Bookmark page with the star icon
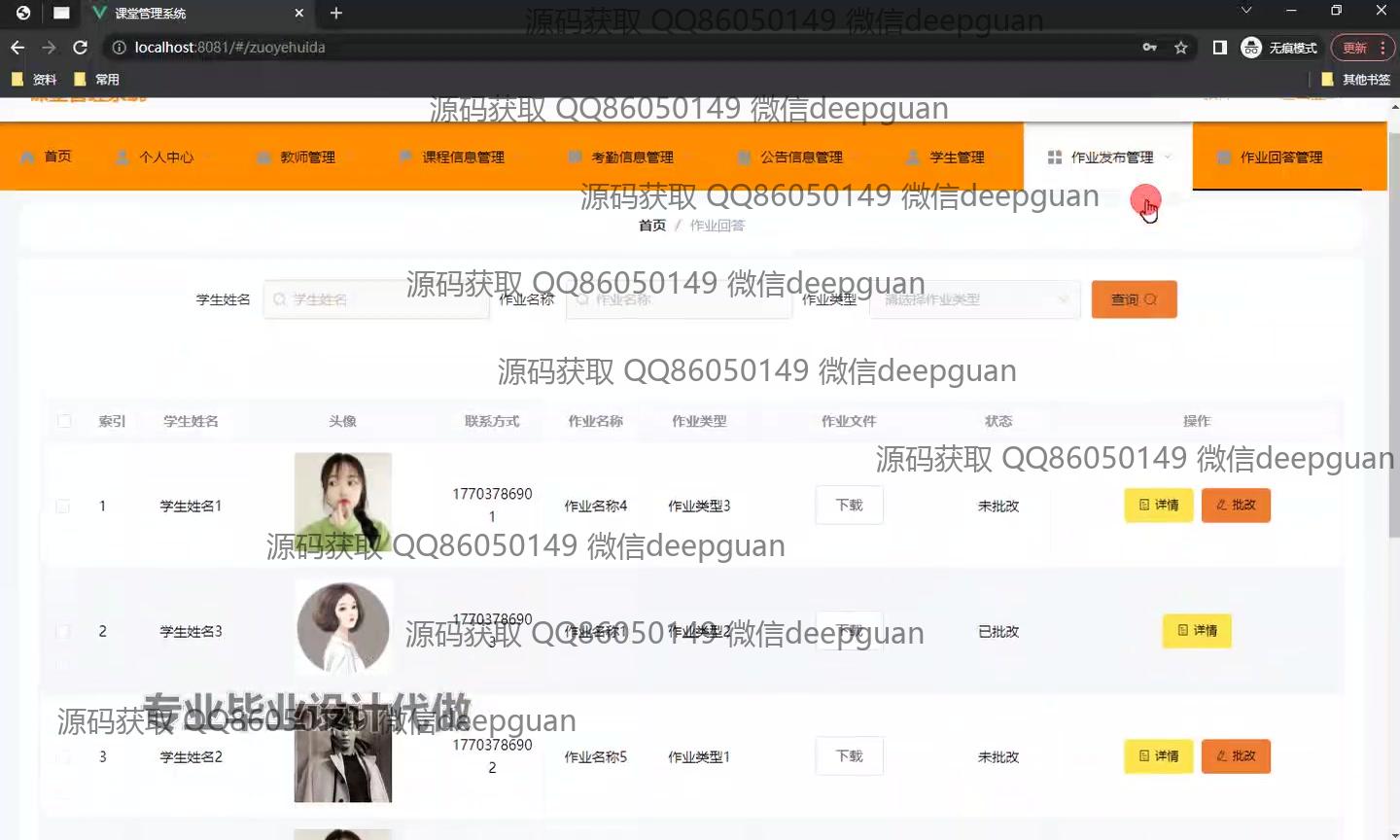The height and width of the screenshot is (840, 1400). (1180, 48)
